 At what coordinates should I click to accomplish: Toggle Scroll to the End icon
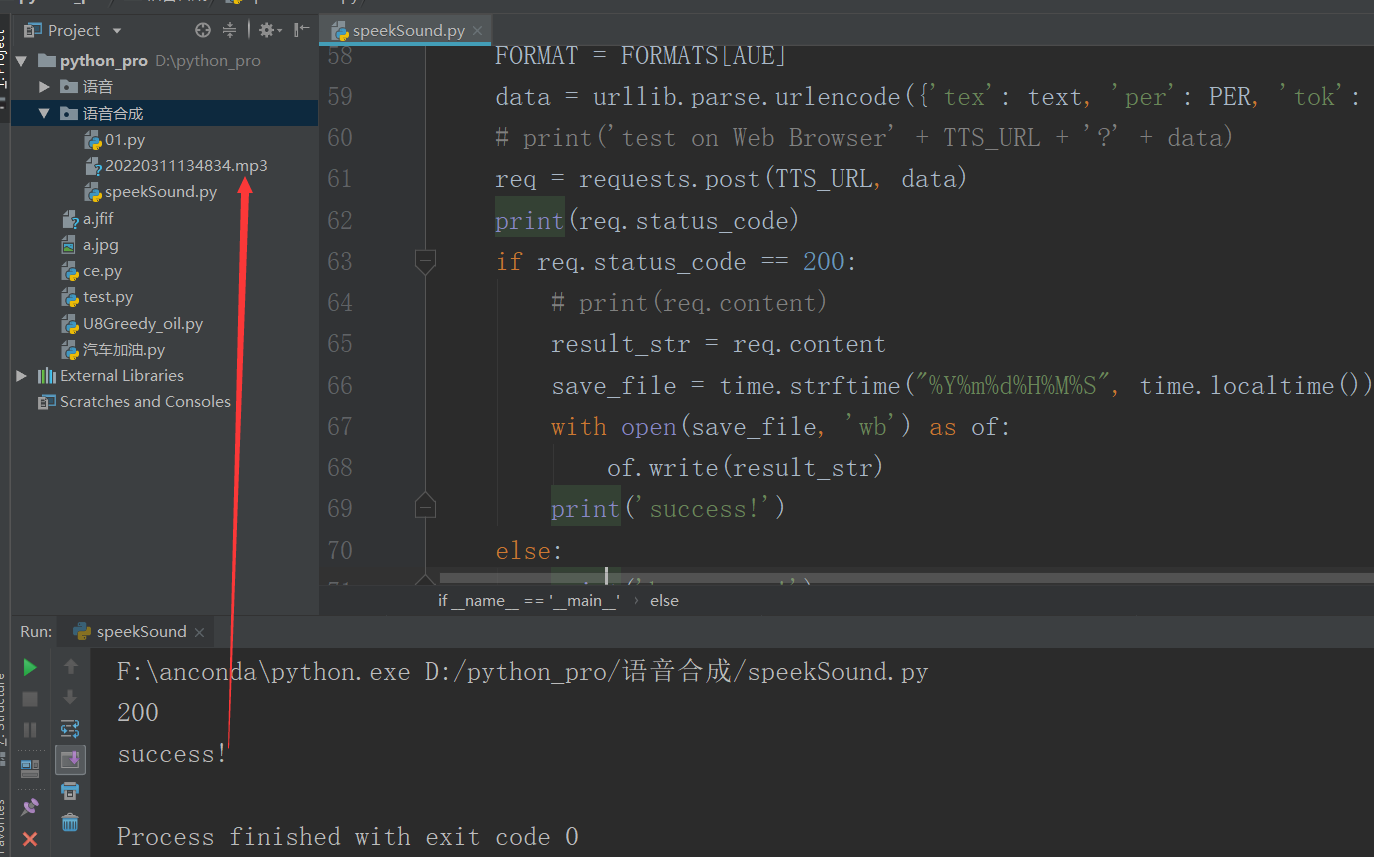coord(70,760)
